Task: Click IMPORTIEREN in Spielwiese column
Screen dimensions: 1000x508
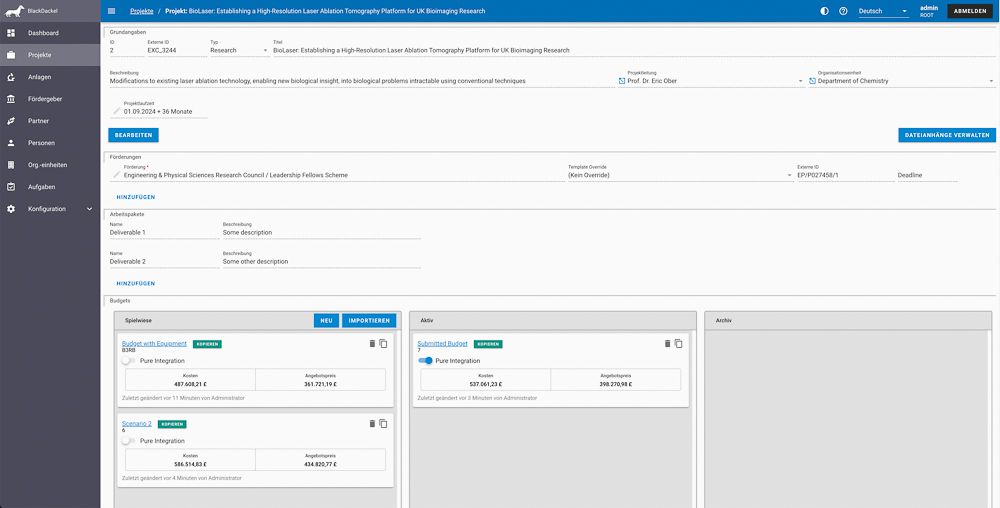Action: (x=369, y=321)
